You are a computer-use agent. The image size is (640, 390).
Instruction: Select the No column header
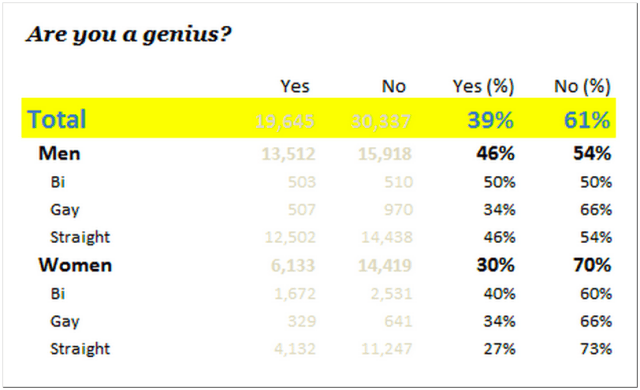(394, 86)
